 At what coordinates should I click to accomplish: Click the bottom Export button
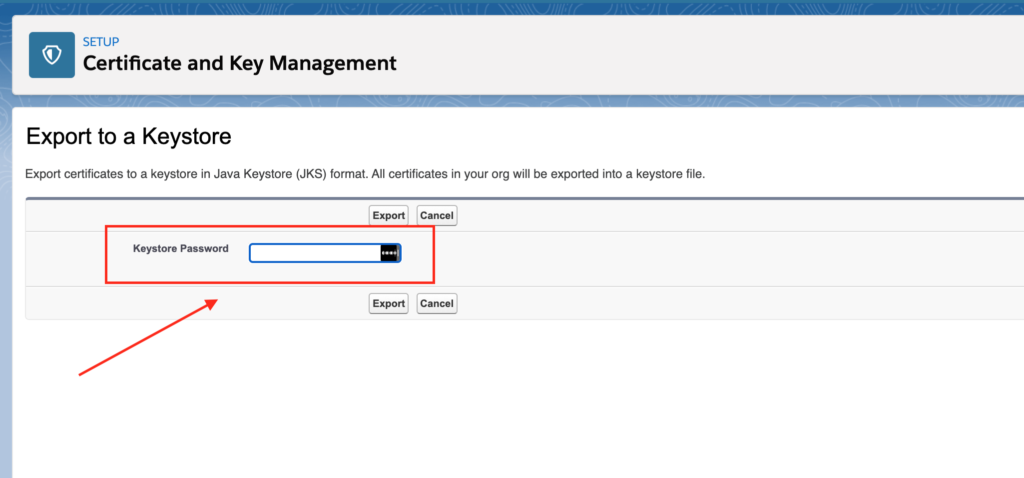[x=388, y=303]
